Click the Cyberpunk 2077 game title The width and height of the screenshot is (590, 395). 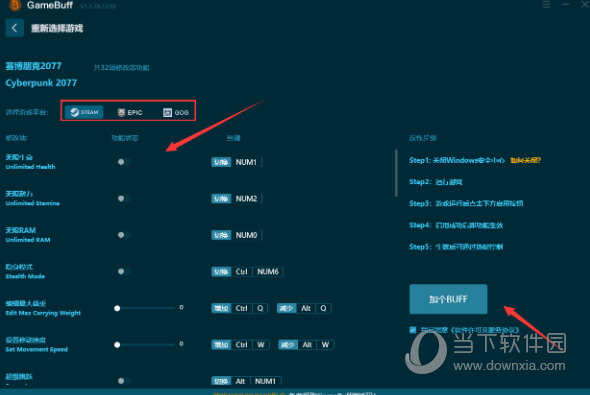41,83
